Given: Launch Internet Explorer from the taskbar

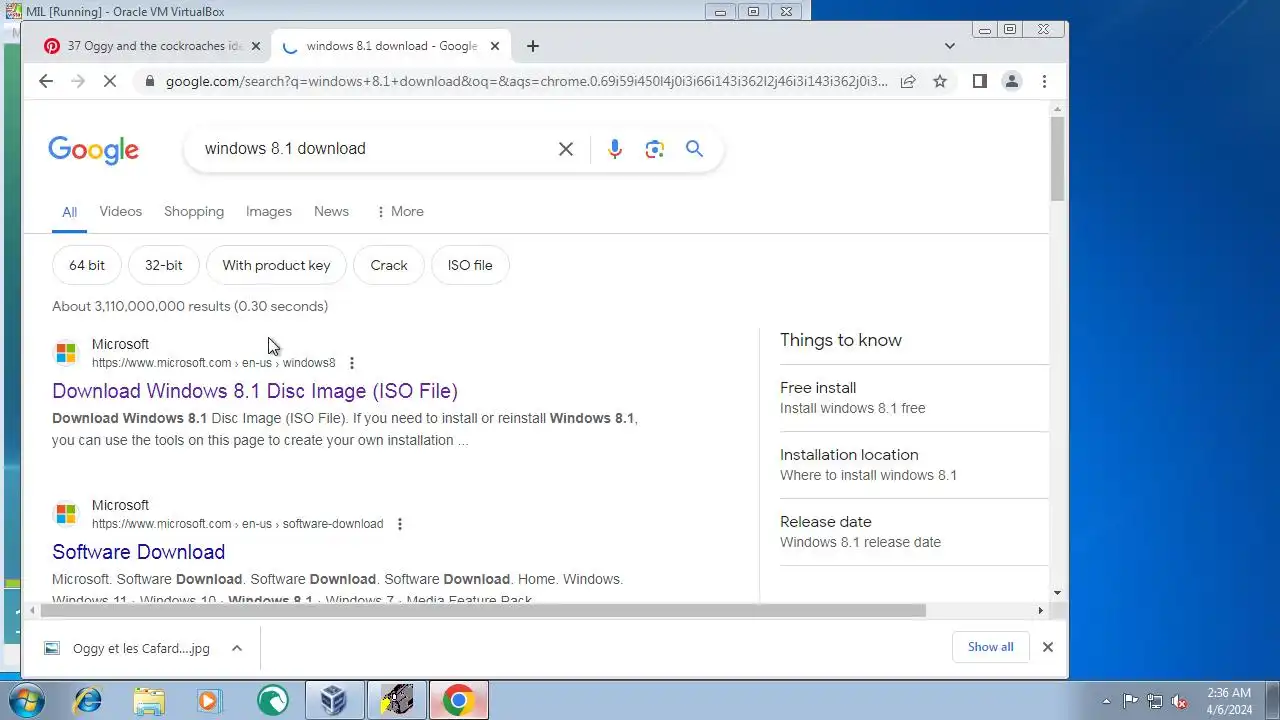Looking at the screenshot, I should point(88,700).
